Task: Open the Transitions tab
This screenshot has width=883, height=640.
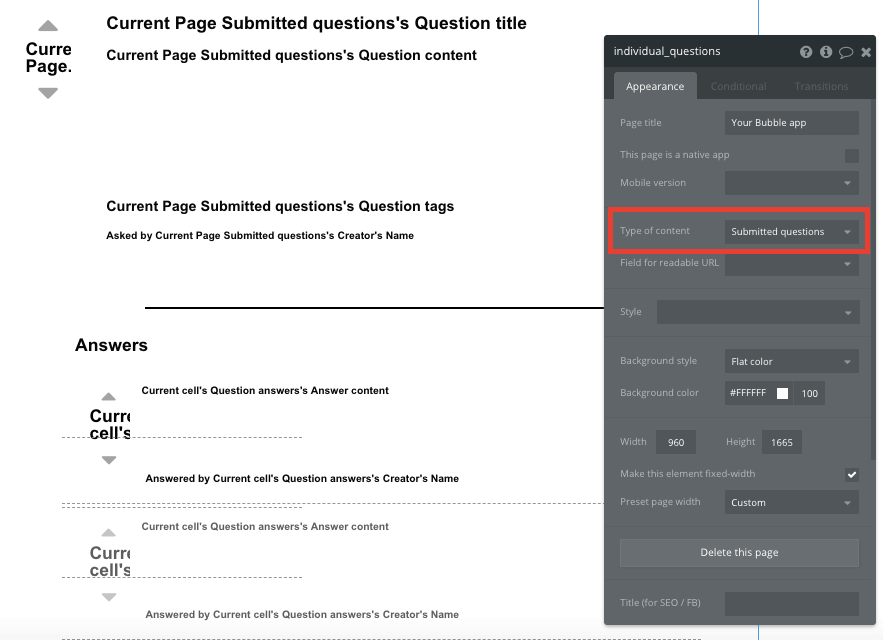Action: [821, 86]
